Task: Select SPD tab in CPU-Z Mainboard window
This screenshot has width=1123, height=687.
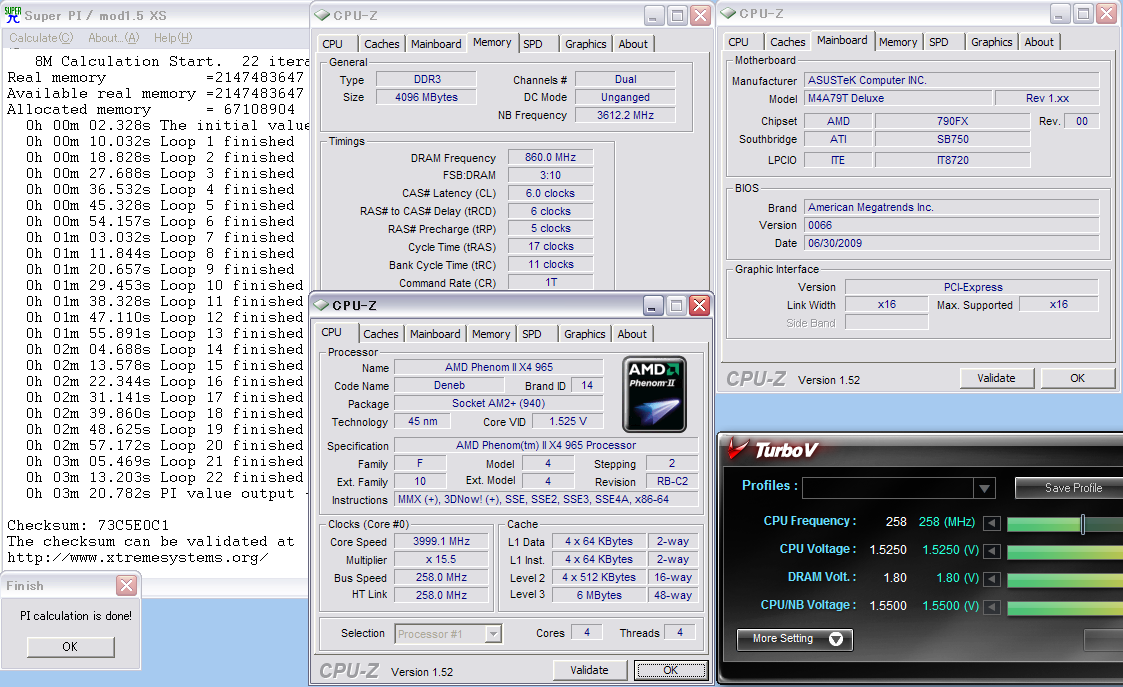Action: click(939, 42)
